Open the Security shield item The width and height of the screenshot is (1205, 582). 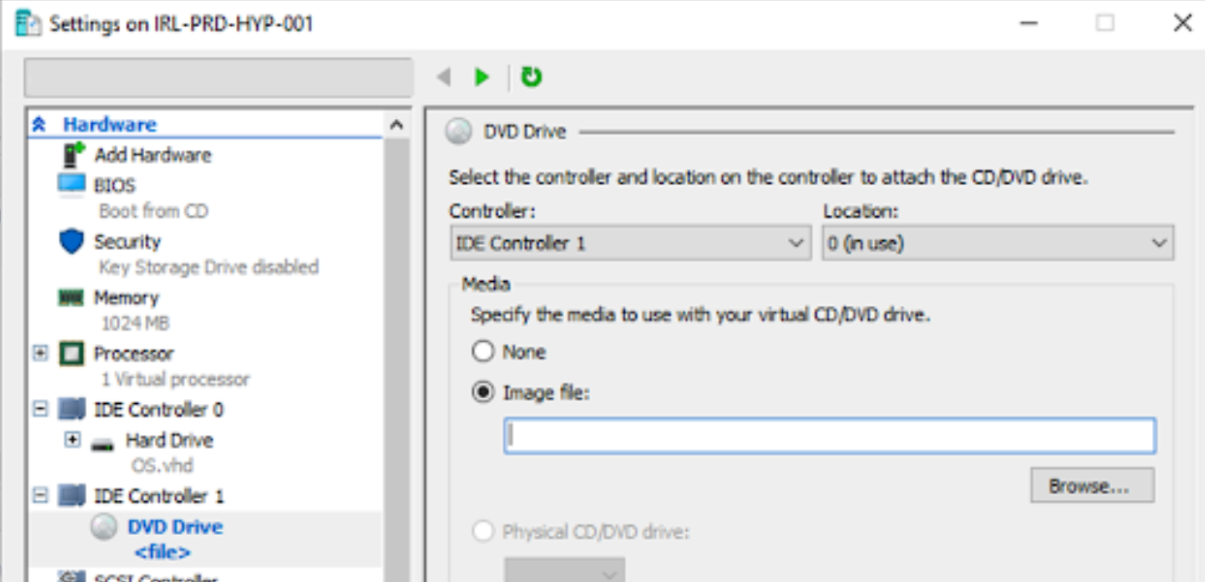tap(72, 241)
